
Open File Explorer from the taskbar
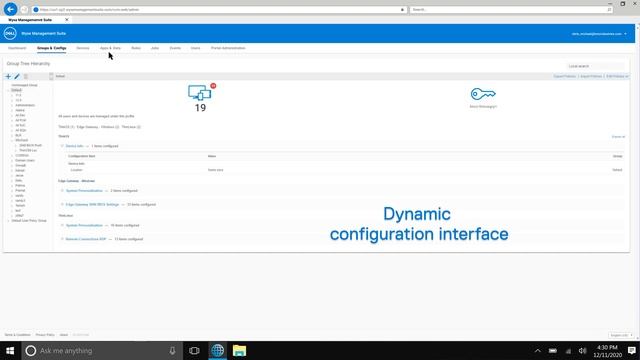[x=240, y=351]
